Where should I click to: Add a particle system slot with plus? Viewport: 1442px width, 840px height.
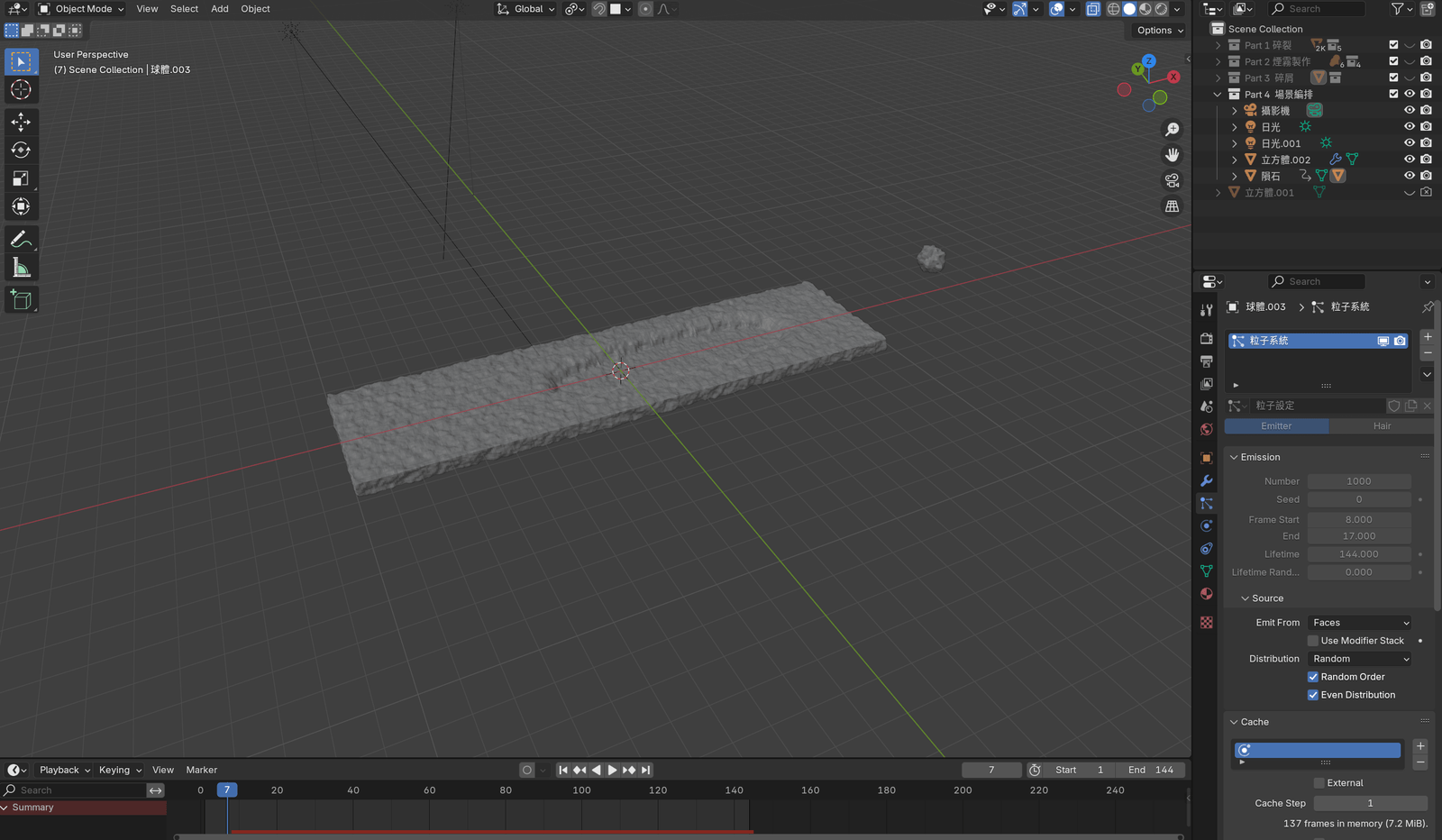click(x=1428, y=336)
